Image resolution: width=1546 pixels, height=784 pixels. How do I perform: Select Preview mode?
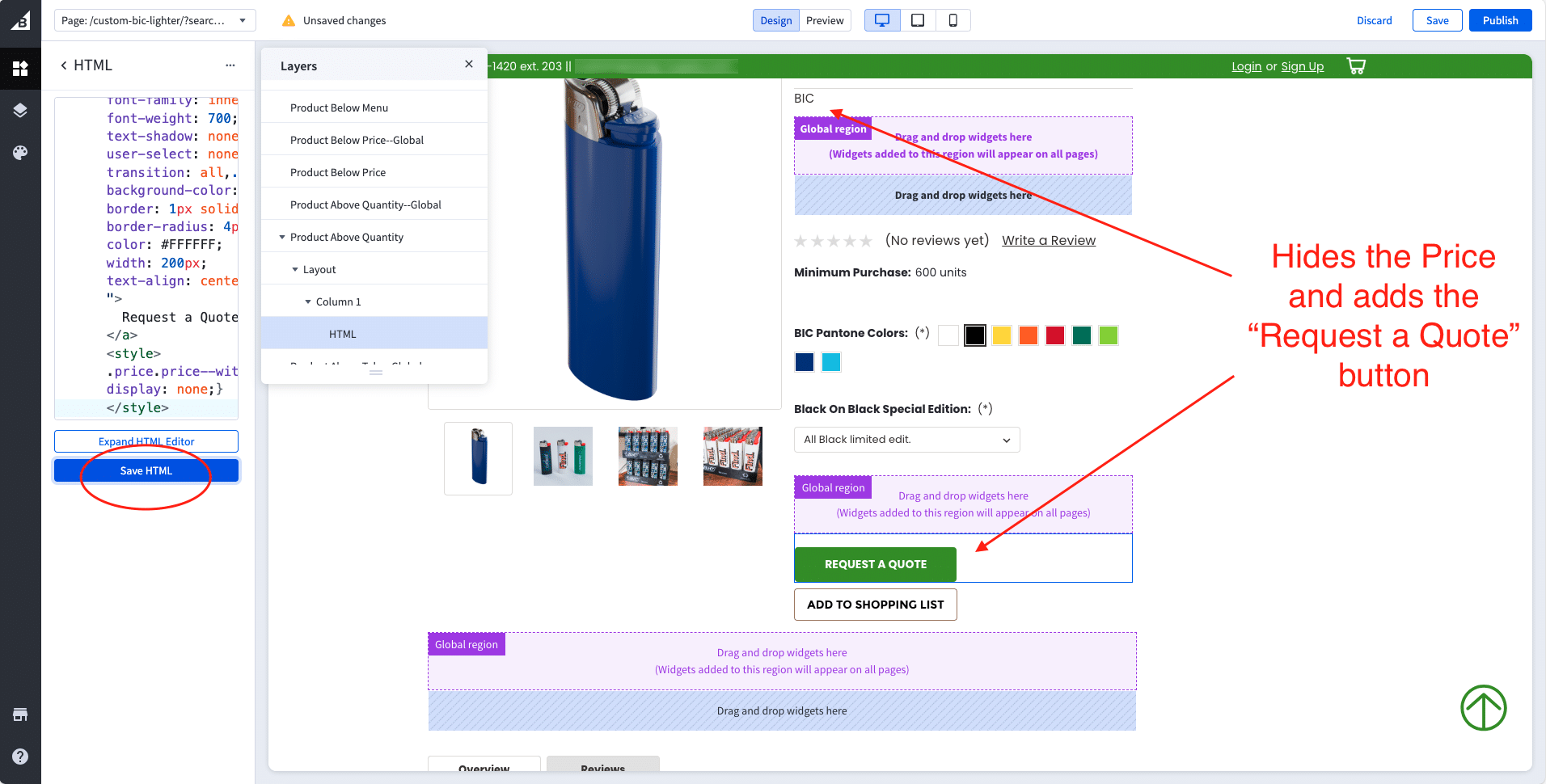[x=825, y=20]
